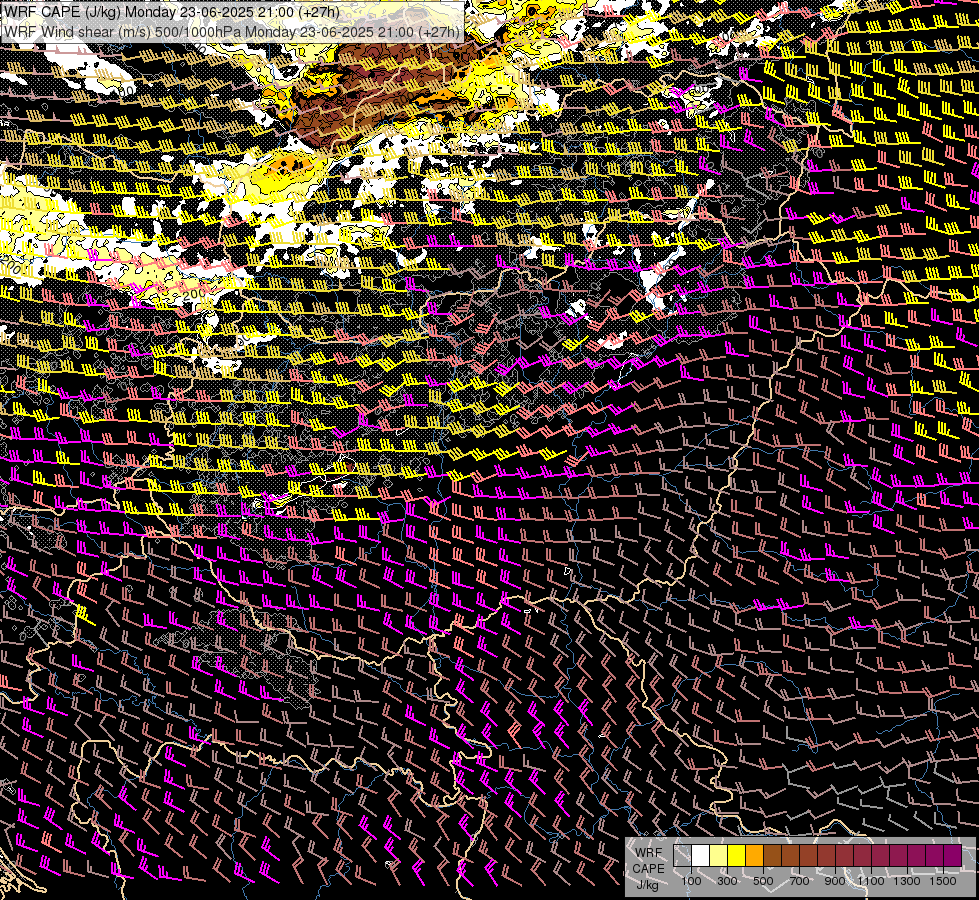Click the 1300 label on the legend
979x900 pixels.
pyautogui.click(x=907, y=881)
